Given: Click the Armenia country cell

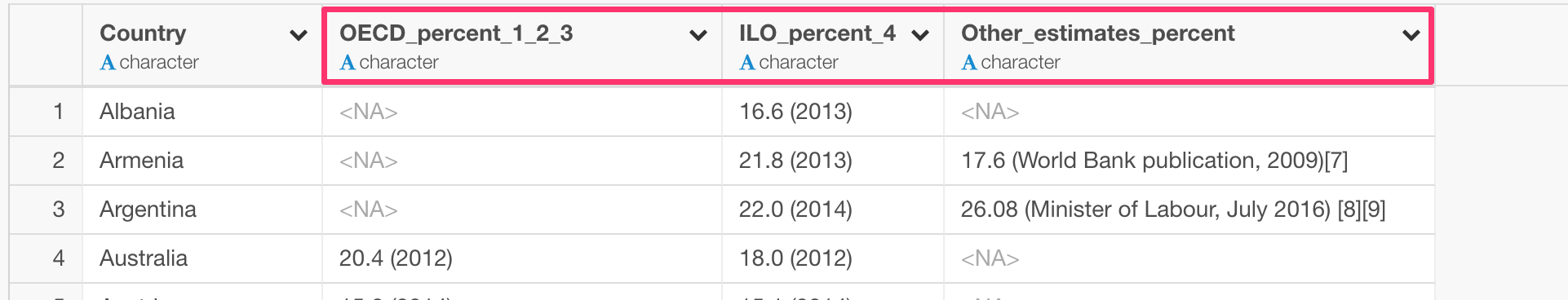Looking at the screenshot, I should (202, 161).
